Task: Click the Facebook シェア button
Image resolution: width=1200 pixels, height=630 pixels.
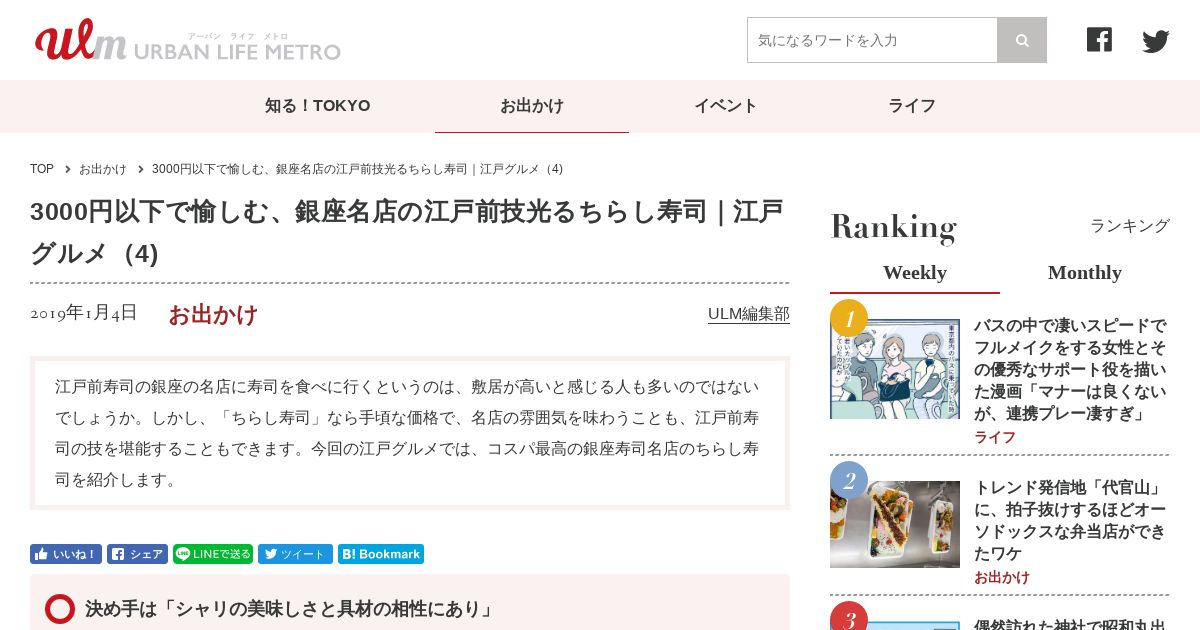Action: [x=137, y=554]
